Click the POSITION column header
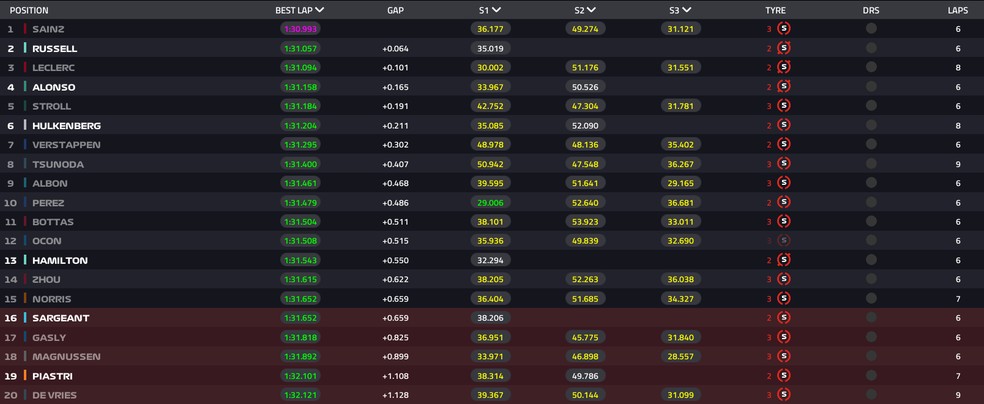Screen dimensions: 984x404 [29, 10]
